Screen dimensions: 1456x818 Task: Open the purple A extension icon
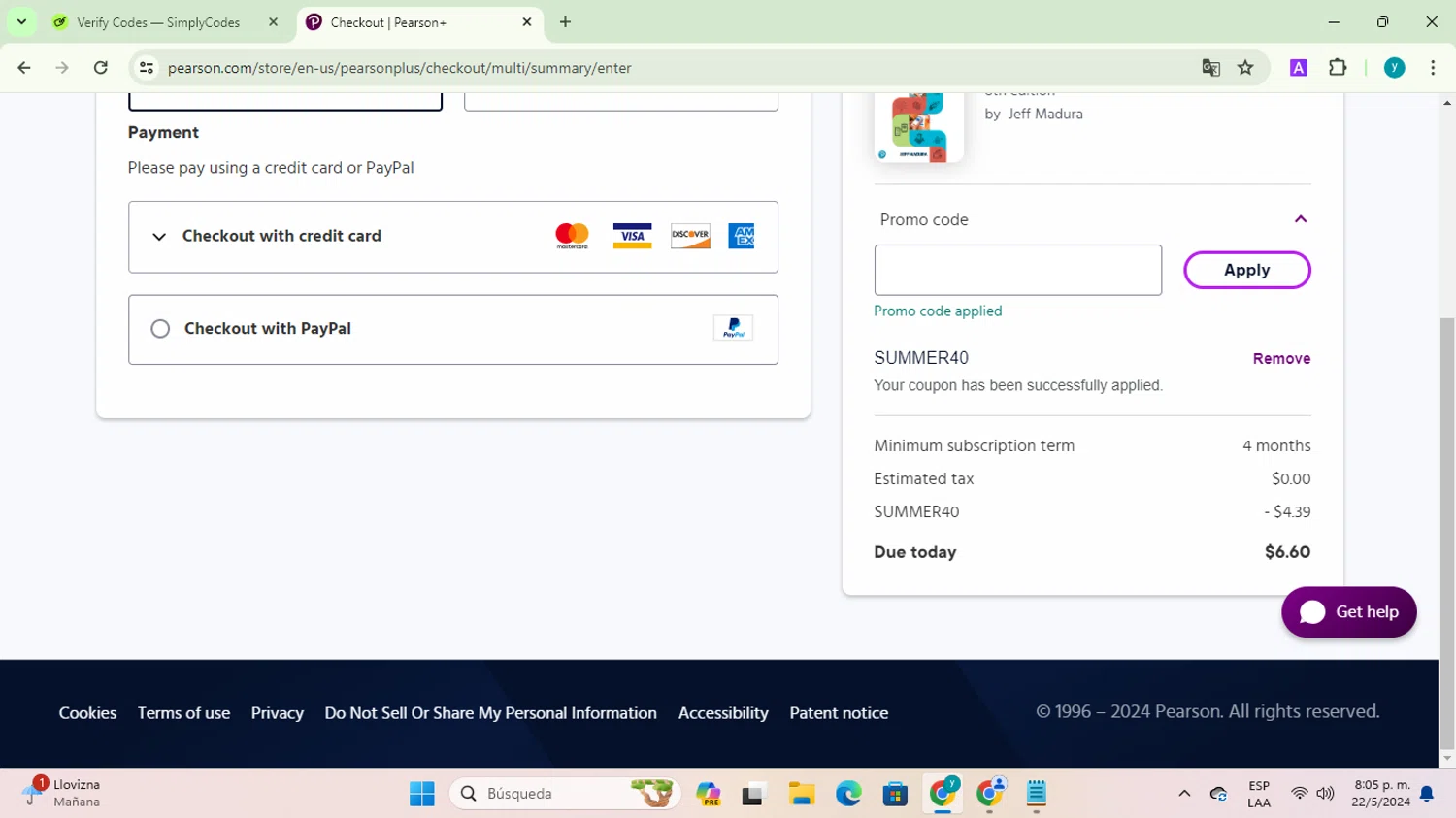[x=1299, y=68]
